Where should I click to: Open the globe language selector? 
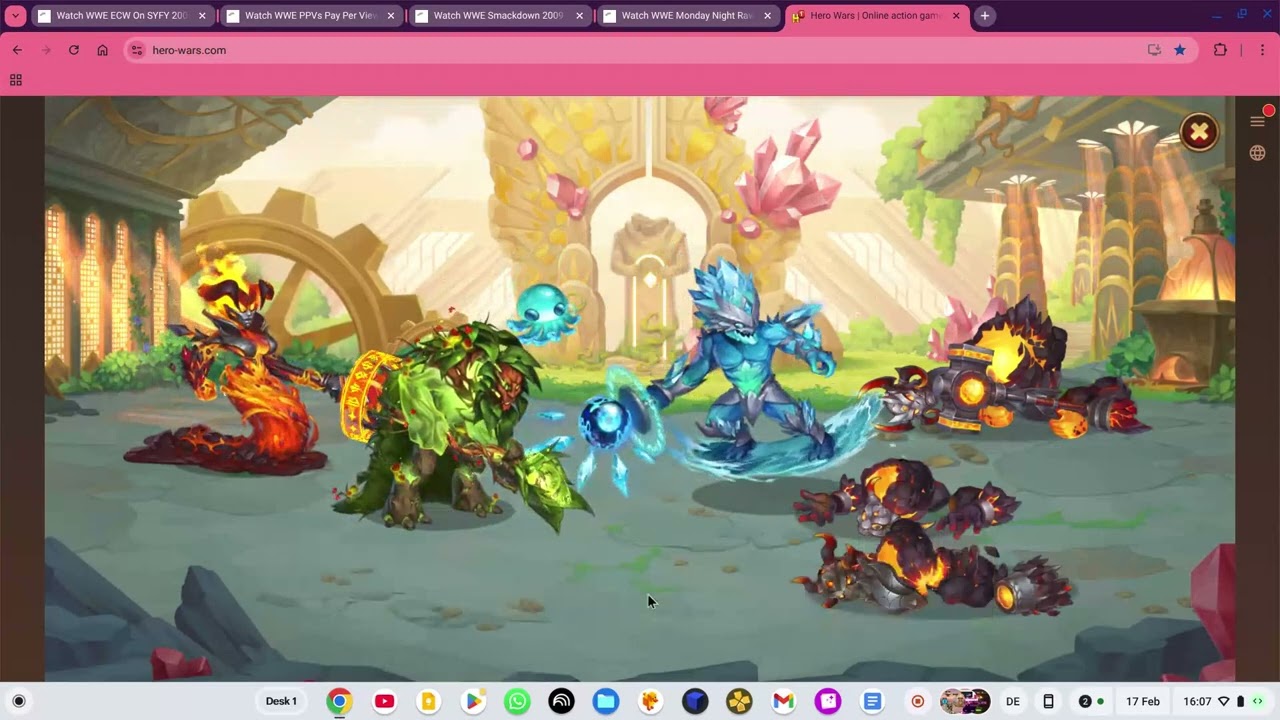point(1258,153)
